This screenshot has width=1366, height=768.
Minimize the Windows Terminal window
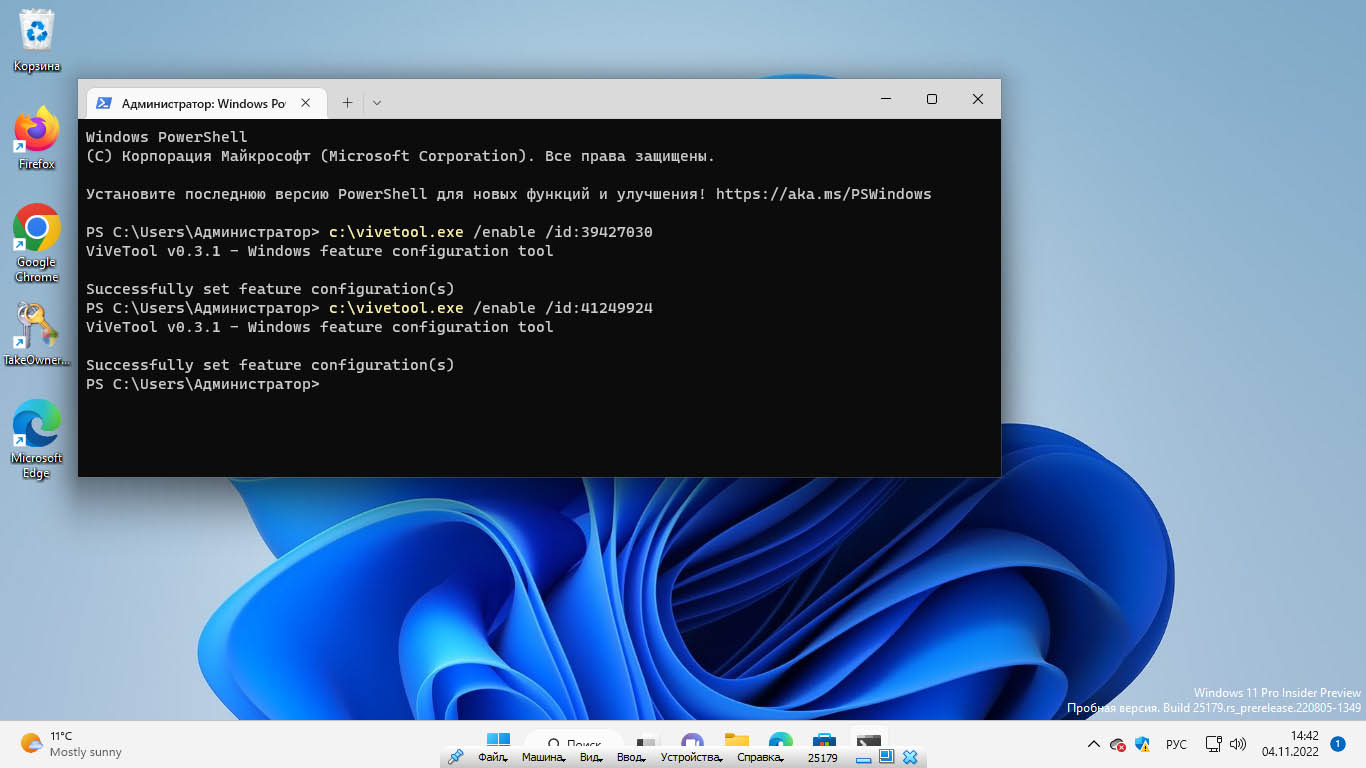click(886, 99)
